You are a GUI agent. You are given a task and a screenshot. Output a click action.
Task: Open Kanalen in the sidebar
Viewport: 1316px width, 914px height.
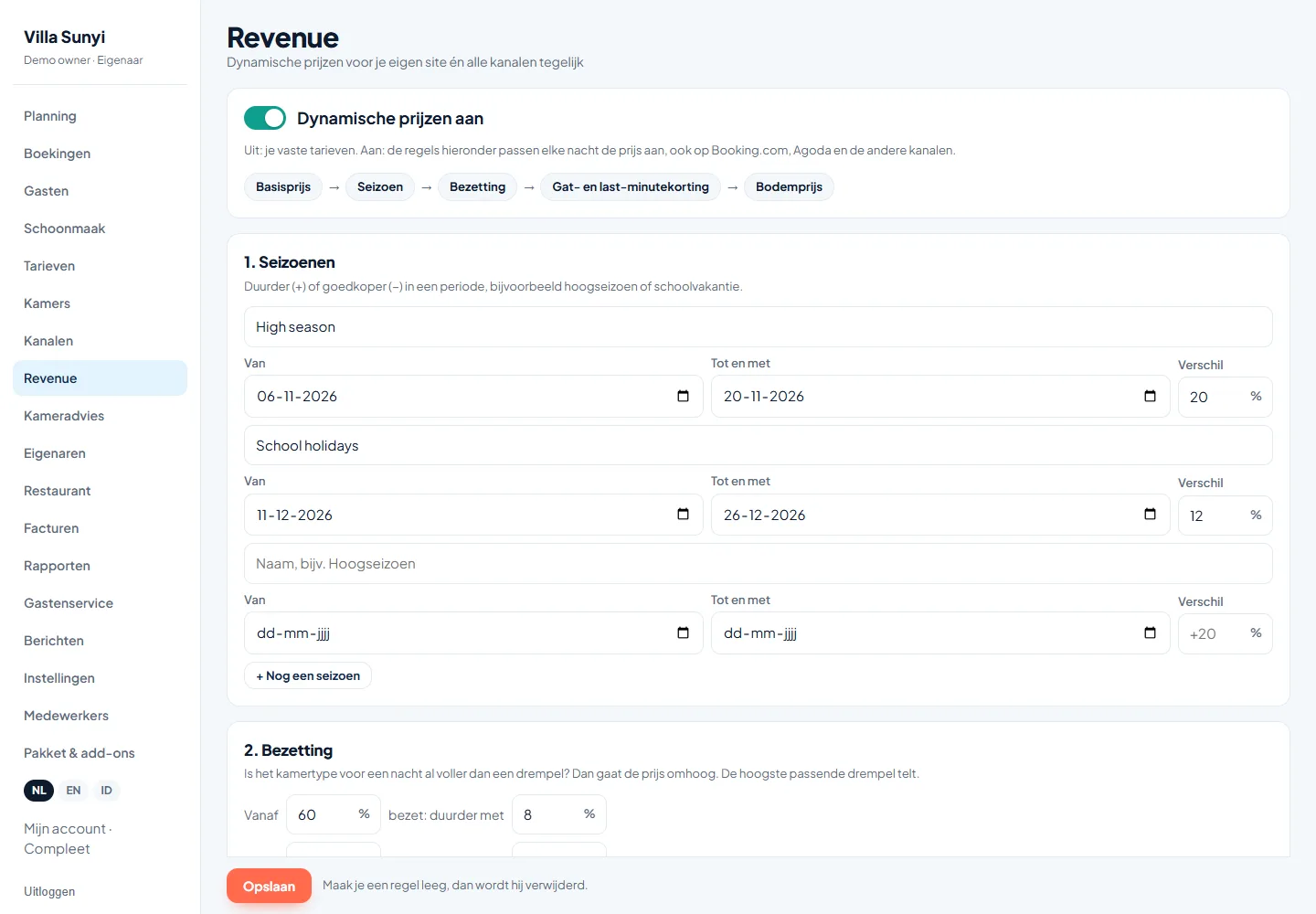click(100, 341)
